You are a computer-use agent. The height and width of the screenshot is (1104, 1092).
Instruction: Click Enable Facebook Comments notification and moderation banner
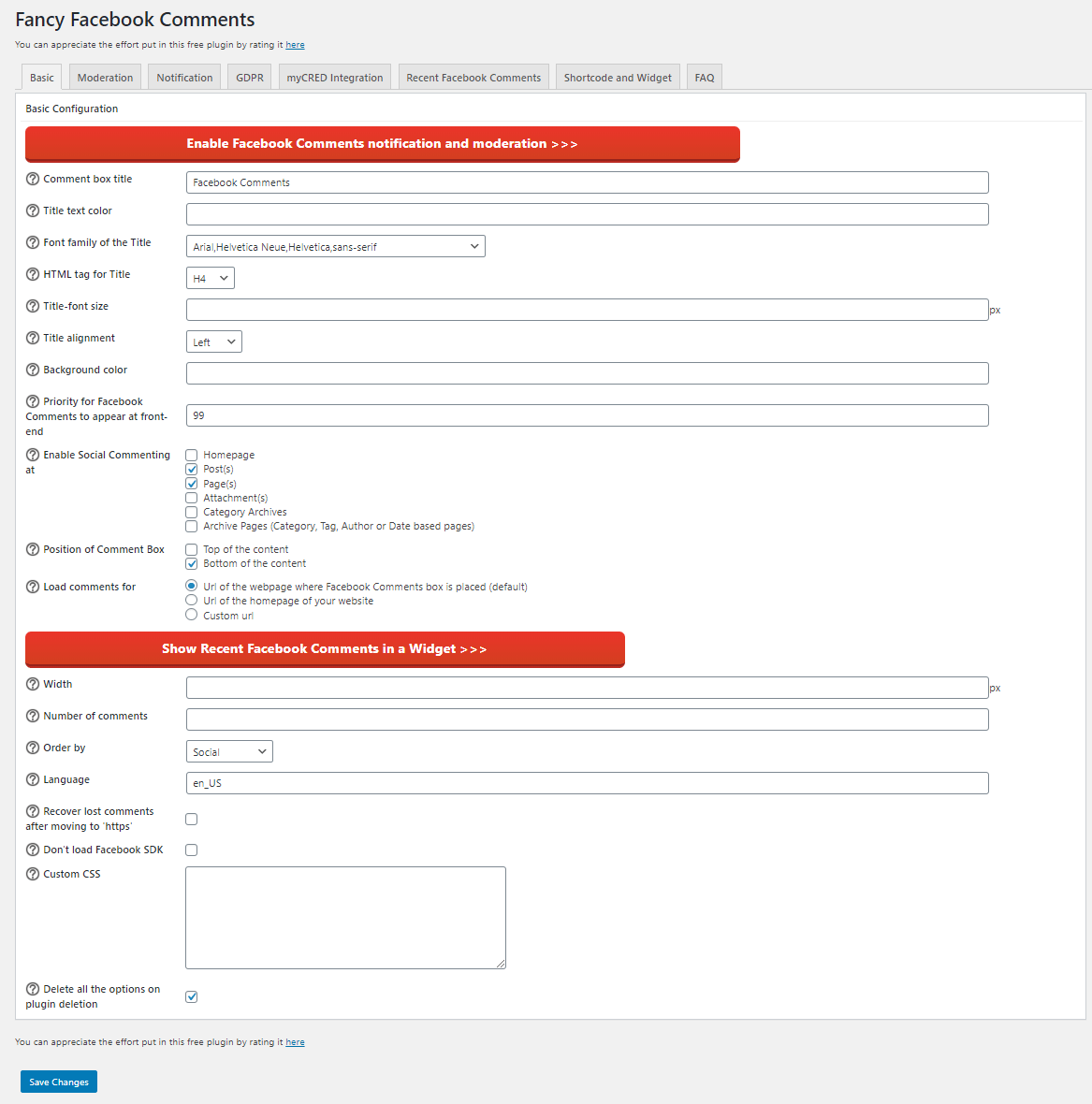pyautogui.click(x=383, y=144)
